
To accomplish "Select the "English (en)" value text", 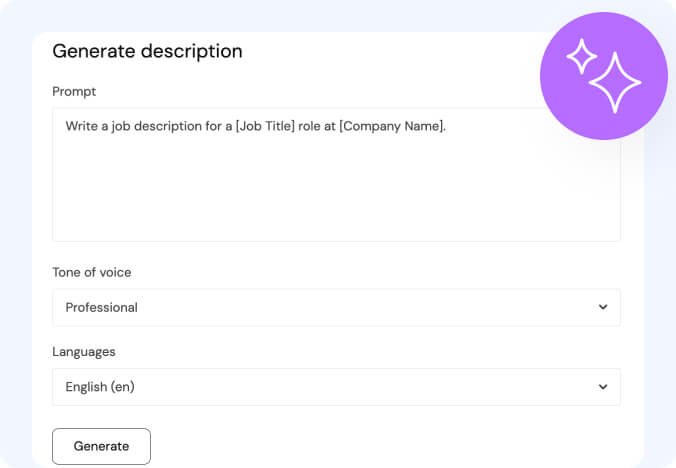I will click(x=100, y=387).
